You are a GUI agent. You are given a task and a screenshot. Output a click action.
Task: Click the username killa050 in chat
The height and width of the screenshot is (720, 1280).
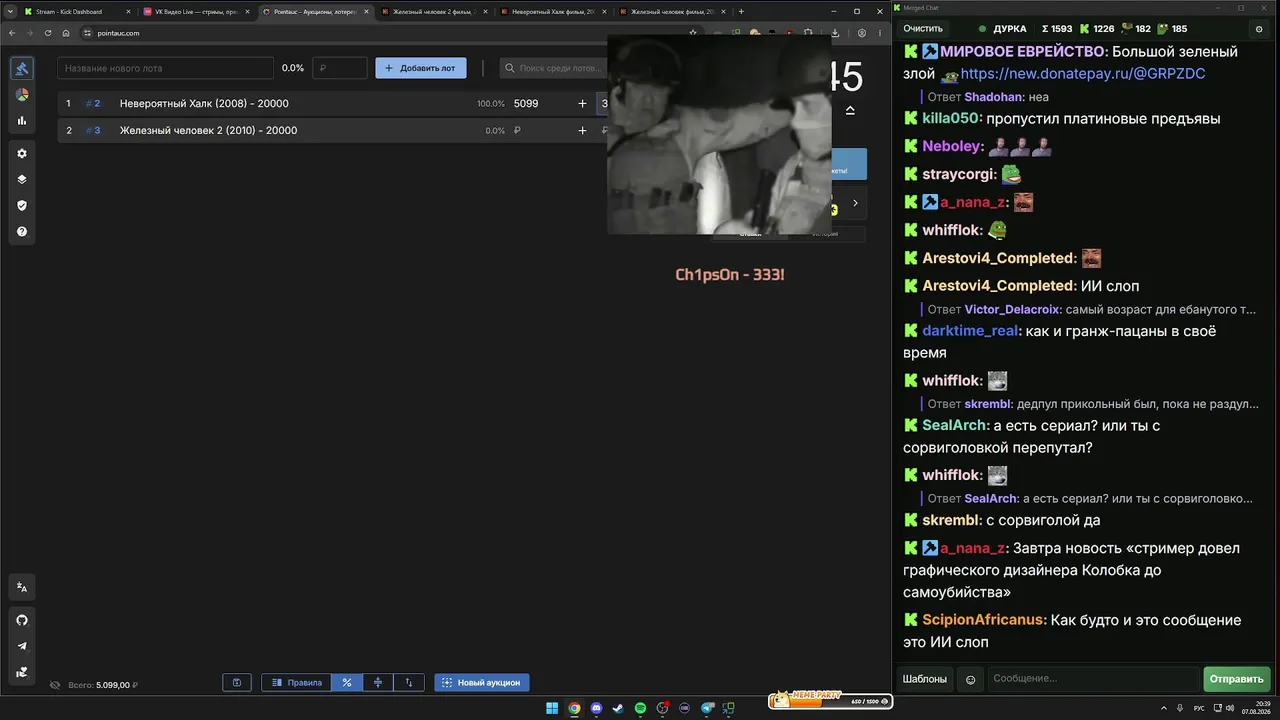(951, 119)
